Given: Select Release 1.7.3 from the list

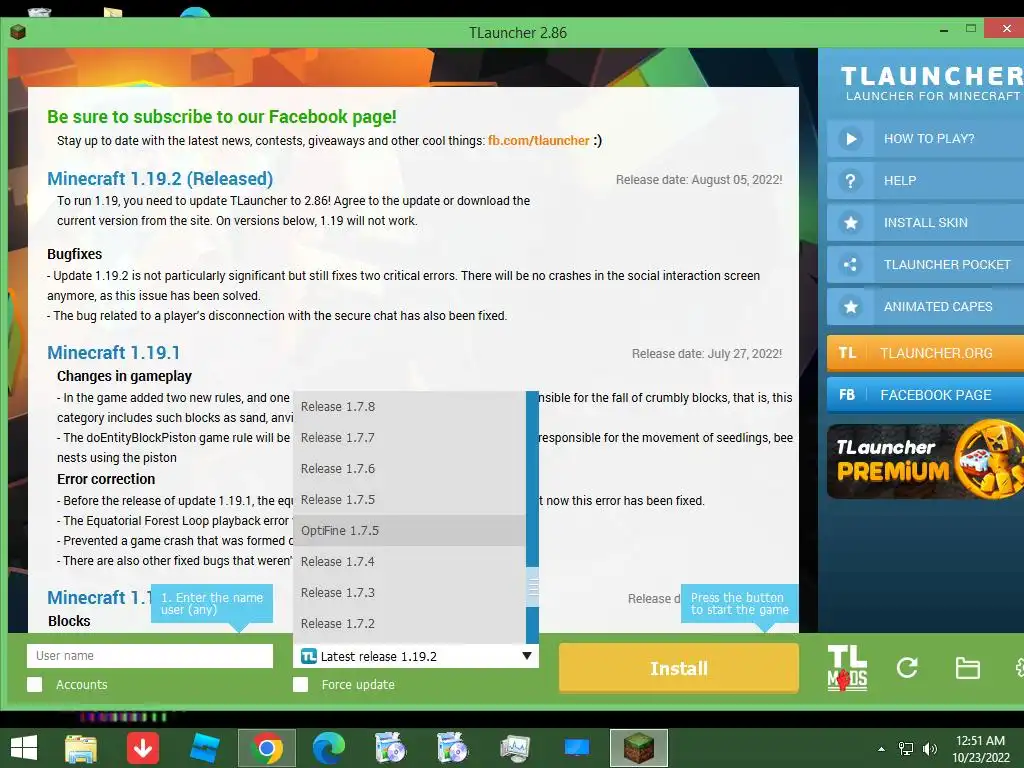Looking at the screenshot, I should click(409, 592).
